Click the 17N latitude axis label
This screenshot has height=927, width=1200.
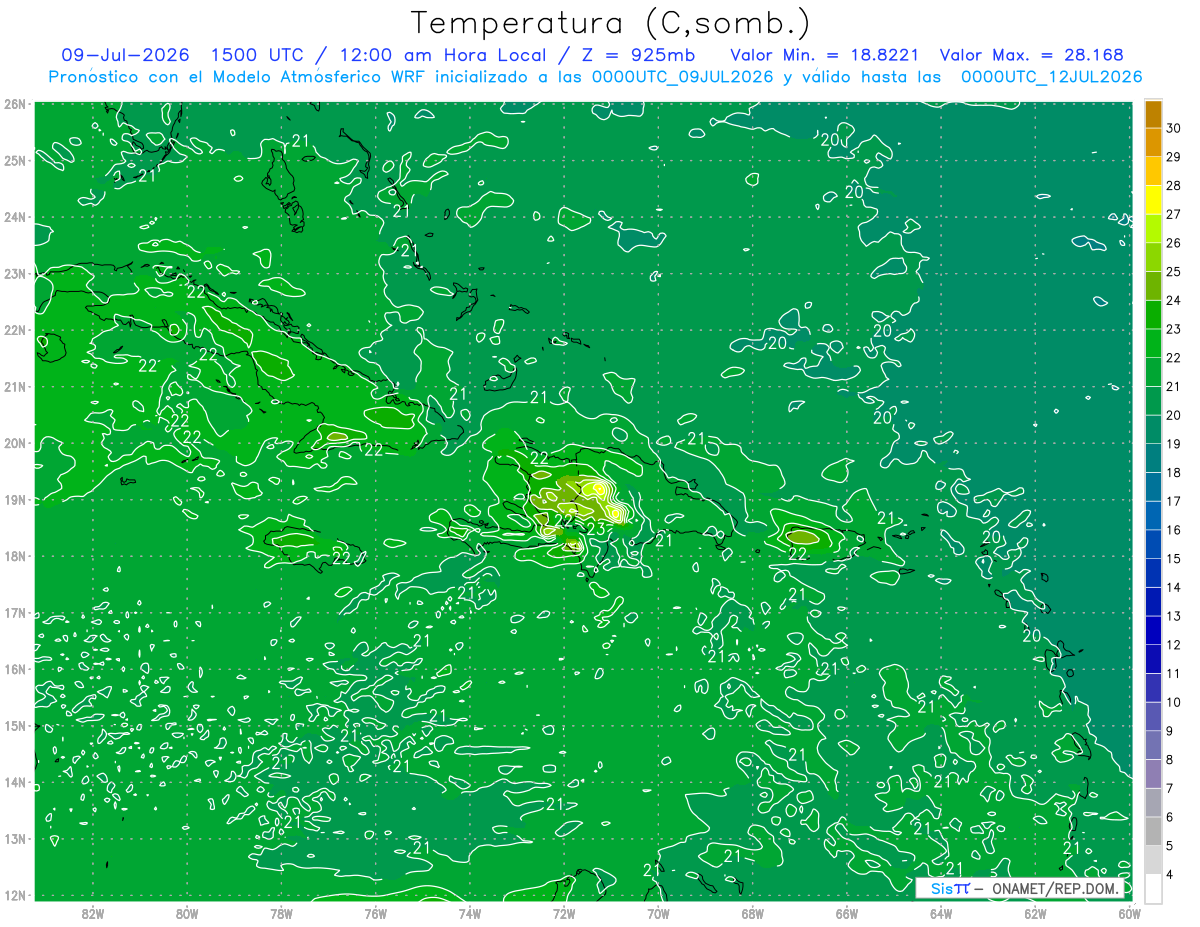coord(14,613)
